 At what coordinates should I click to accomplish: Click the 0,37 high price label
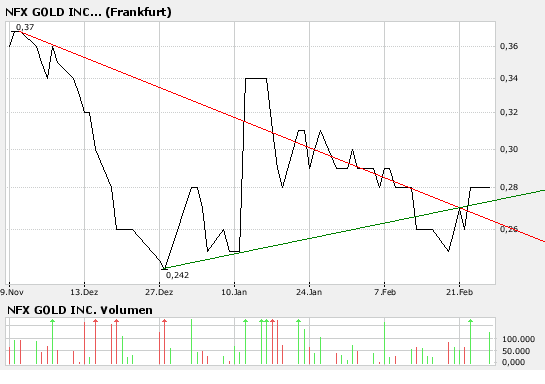click(x=25, y=27)
